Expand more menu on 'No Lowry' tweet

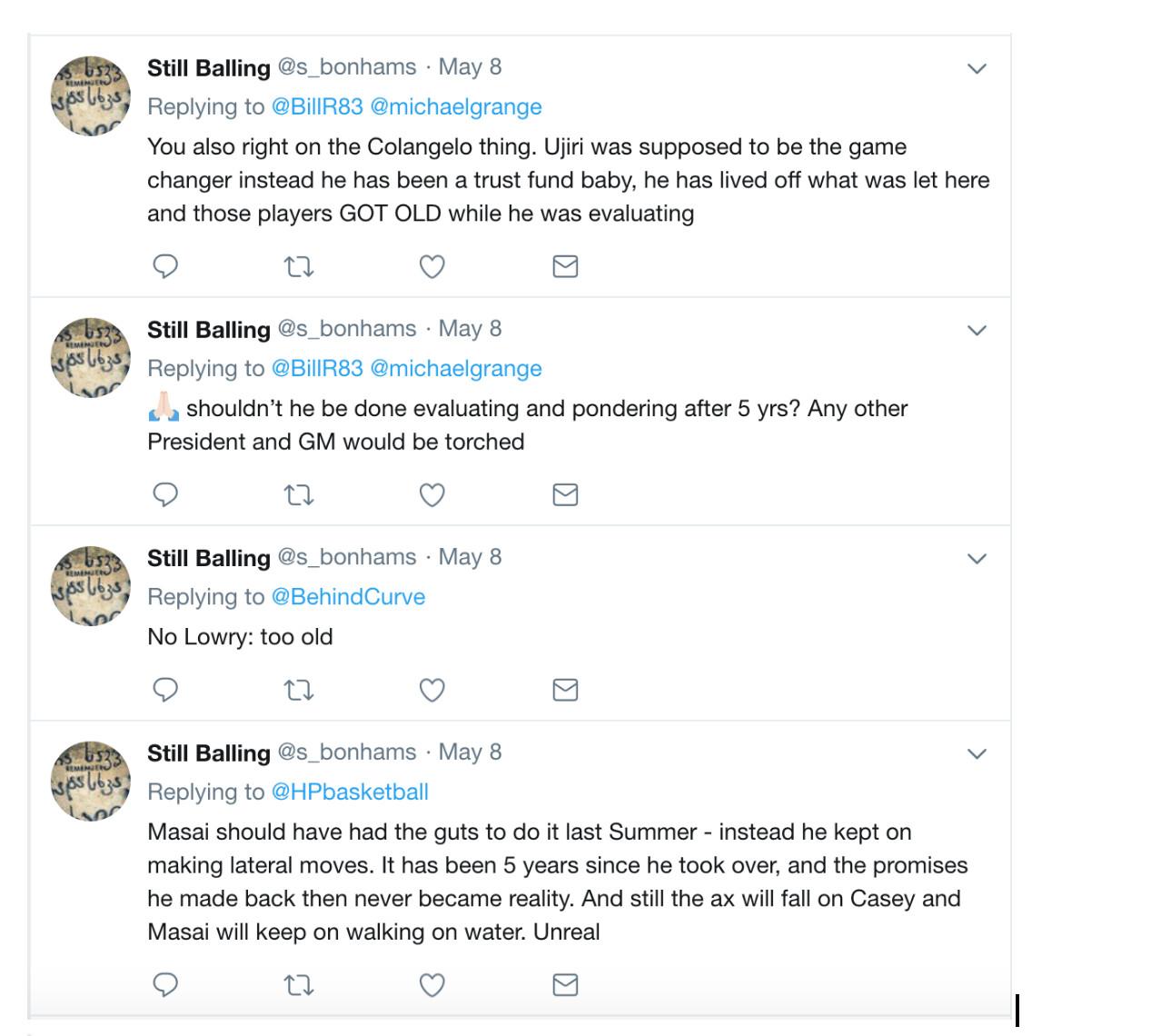977,558
